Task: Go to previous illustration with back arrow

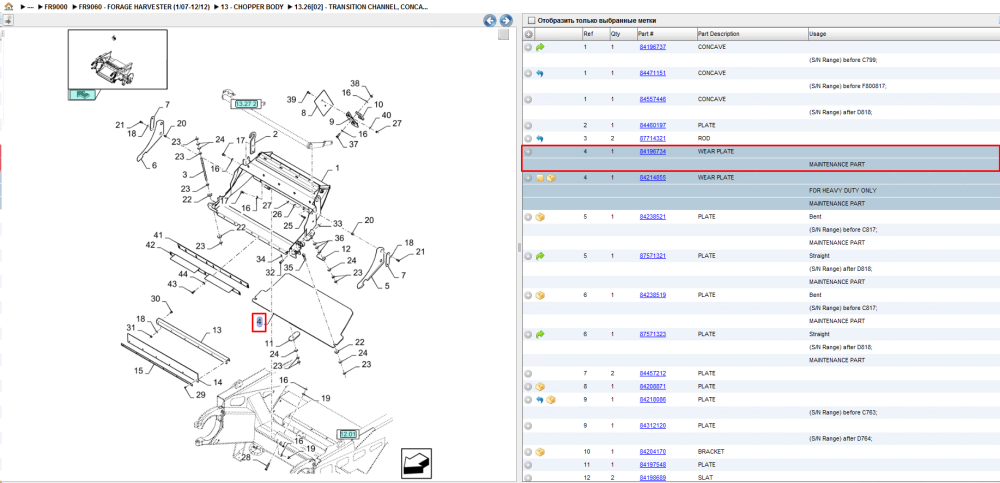Action: (x=490, y=20)
